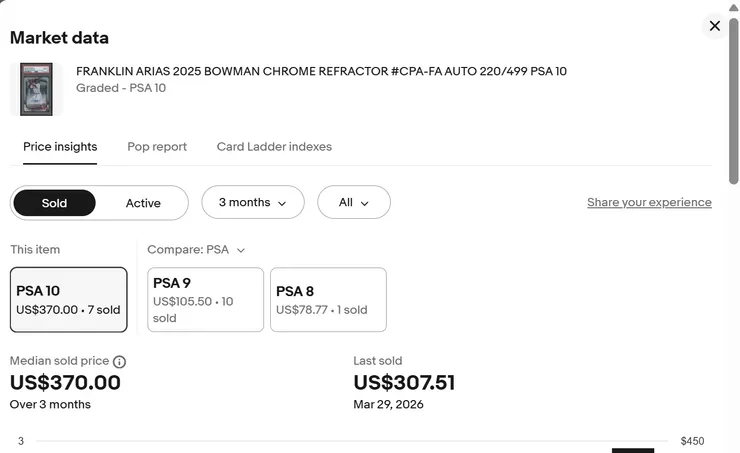Open the graded card thumbnail image
Viewport: 740px width, 453px height.
click(x=36, y=89)
